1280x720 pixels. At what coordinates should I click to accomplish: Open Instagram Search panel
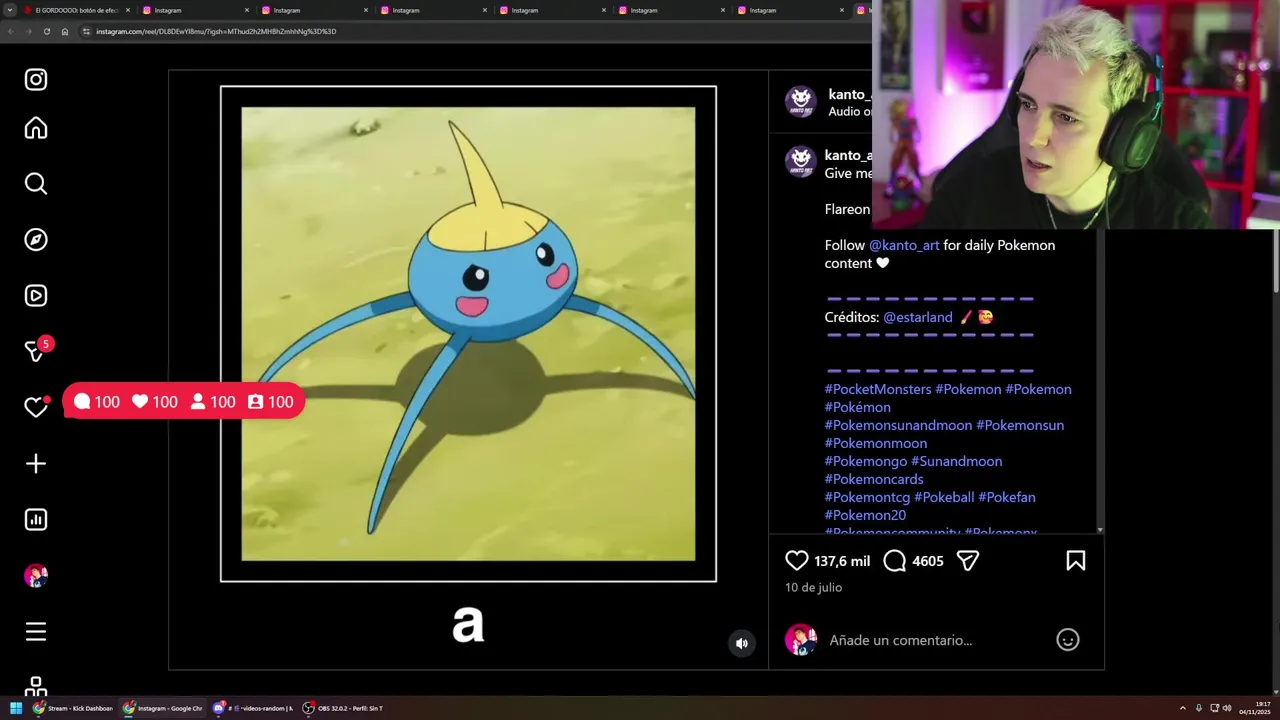click(36, 184)
